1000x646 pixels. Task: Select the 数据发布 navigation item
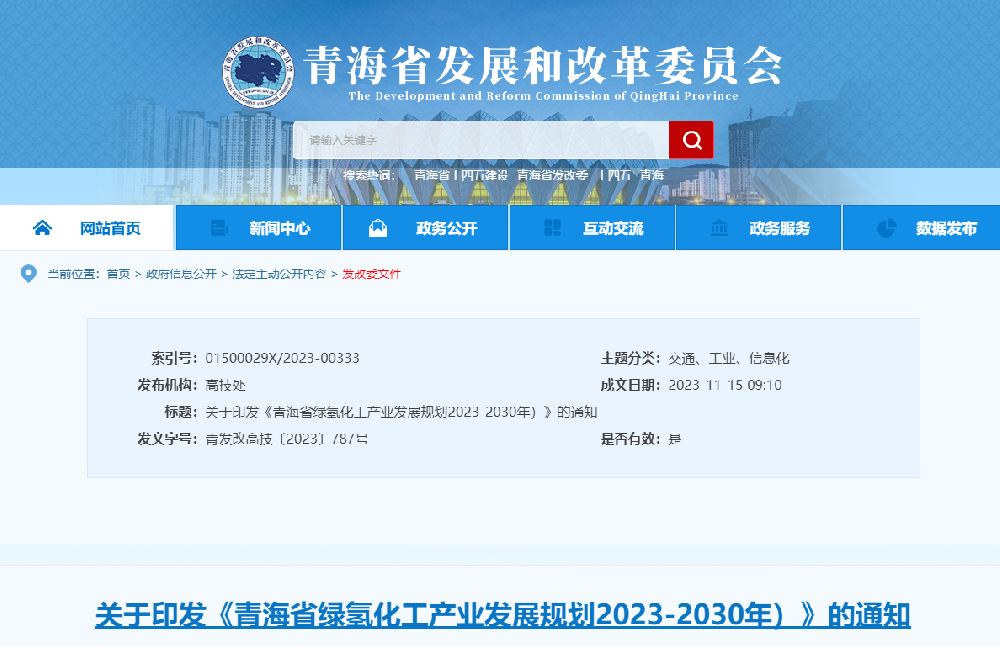(x=946, y=229)
